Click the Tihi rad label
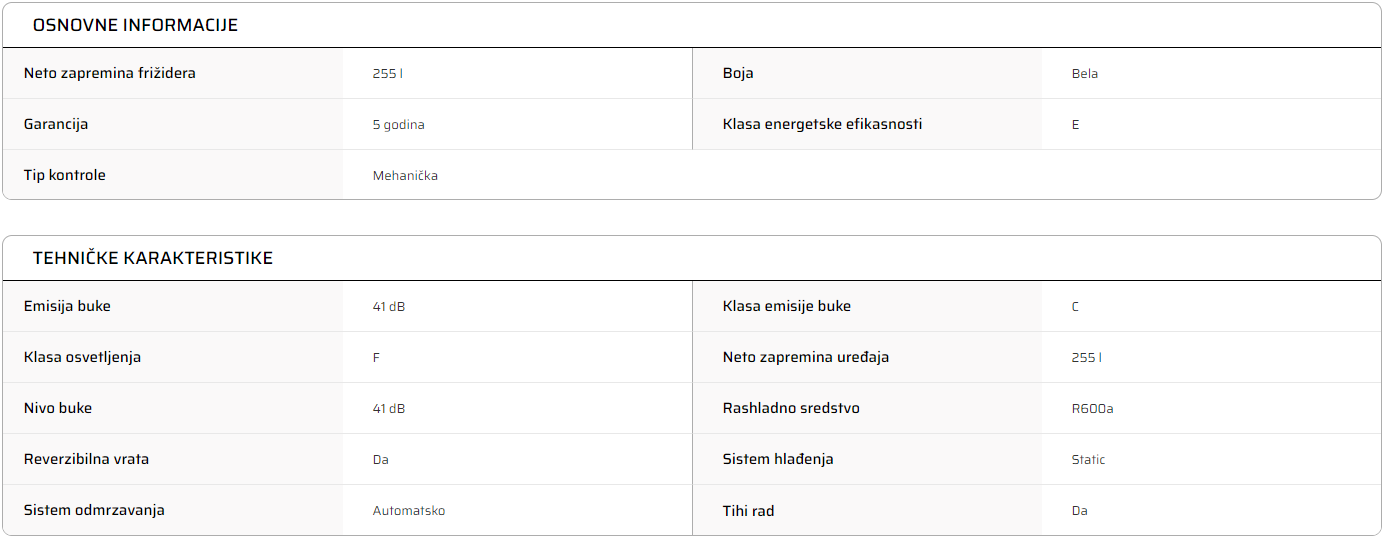The image size is (1384, 538). tap(749, 510)
